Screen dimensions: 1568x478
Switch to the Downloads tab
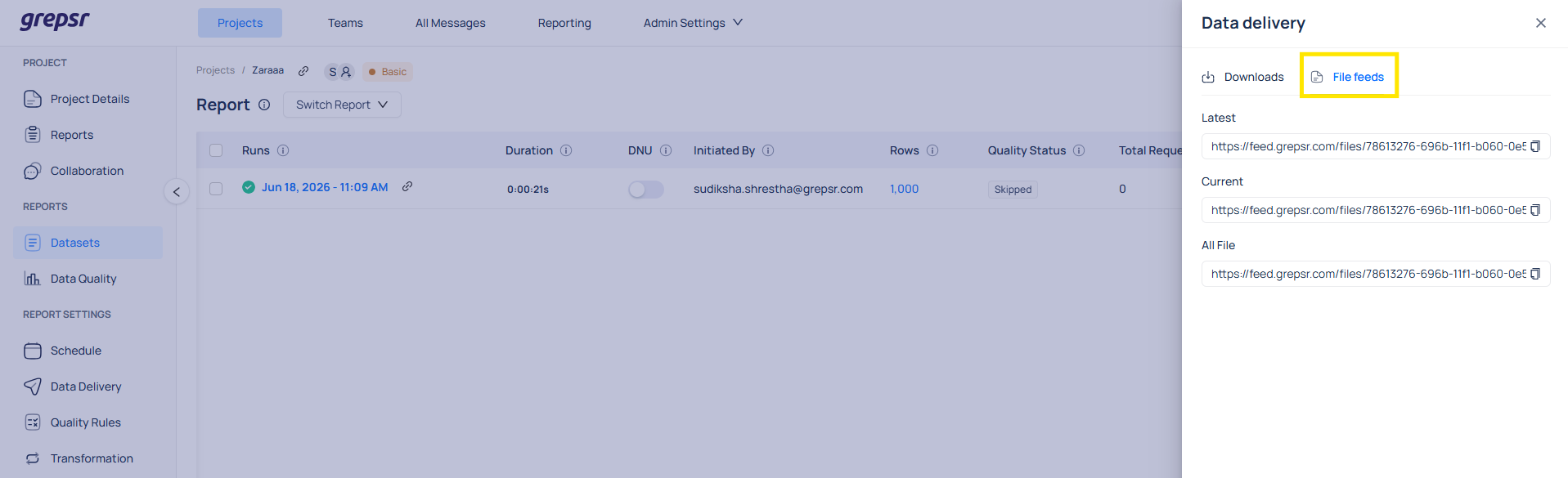point(1242,77)
